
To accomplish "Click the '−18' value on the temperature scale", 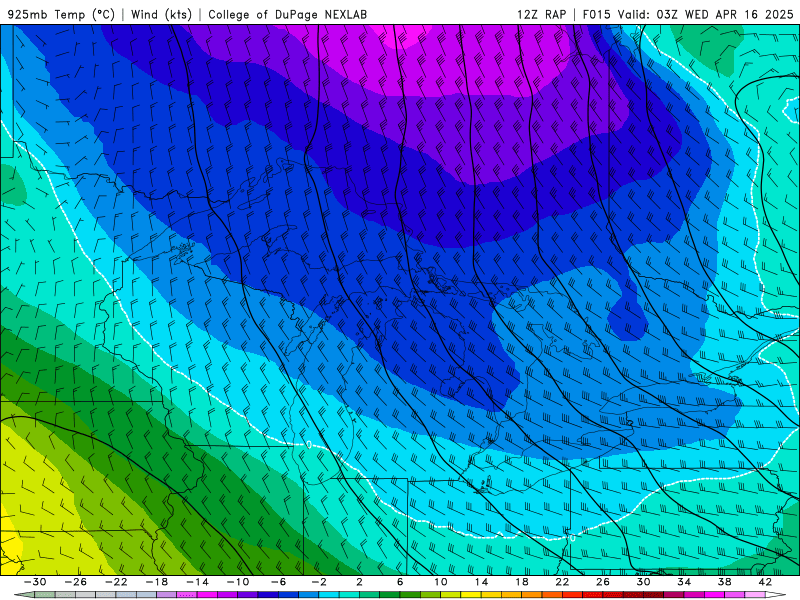I will [157, 582].
